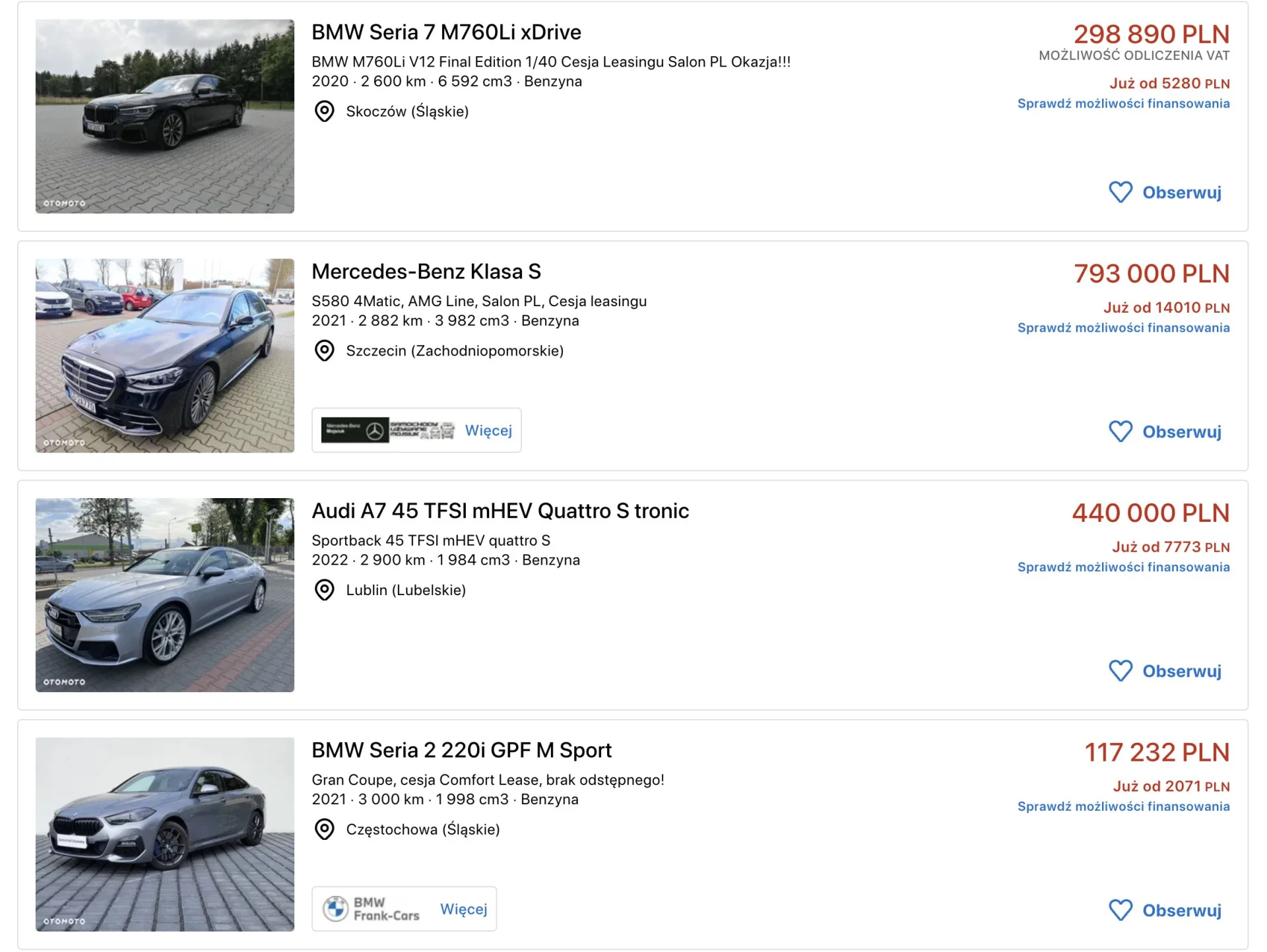Check financing options for BMW M760Li
This screenshot has width=1267, height=952.
point(1123,104)
